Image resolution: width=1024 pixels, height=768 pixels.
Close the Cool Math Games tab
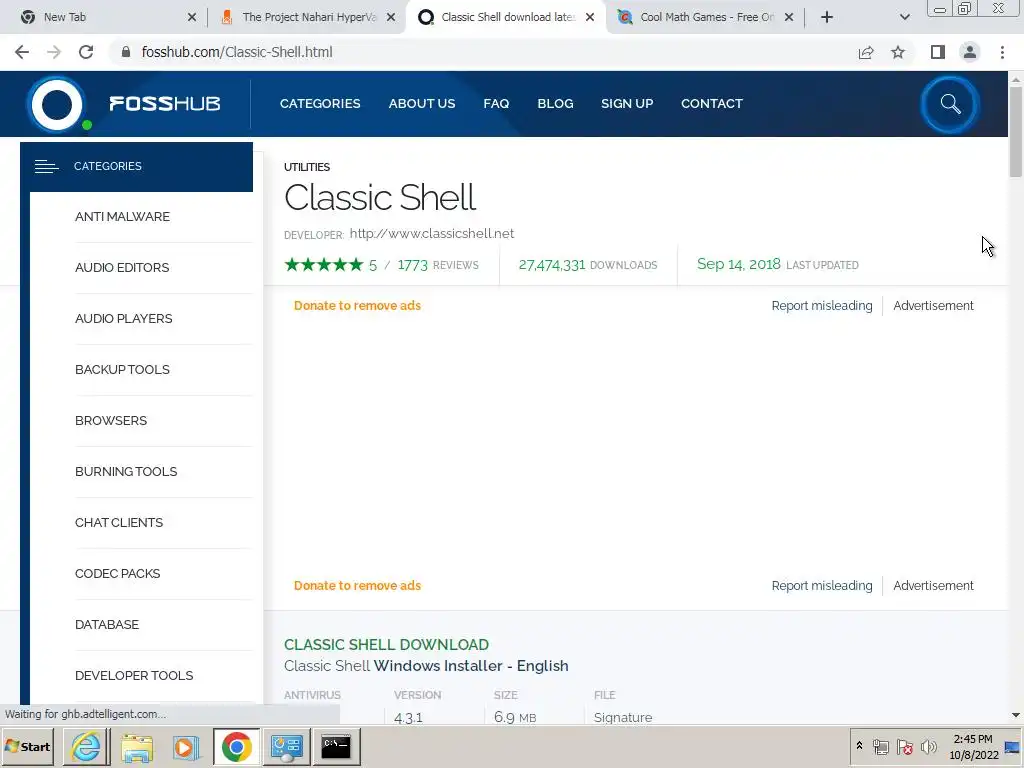(789, 17)
